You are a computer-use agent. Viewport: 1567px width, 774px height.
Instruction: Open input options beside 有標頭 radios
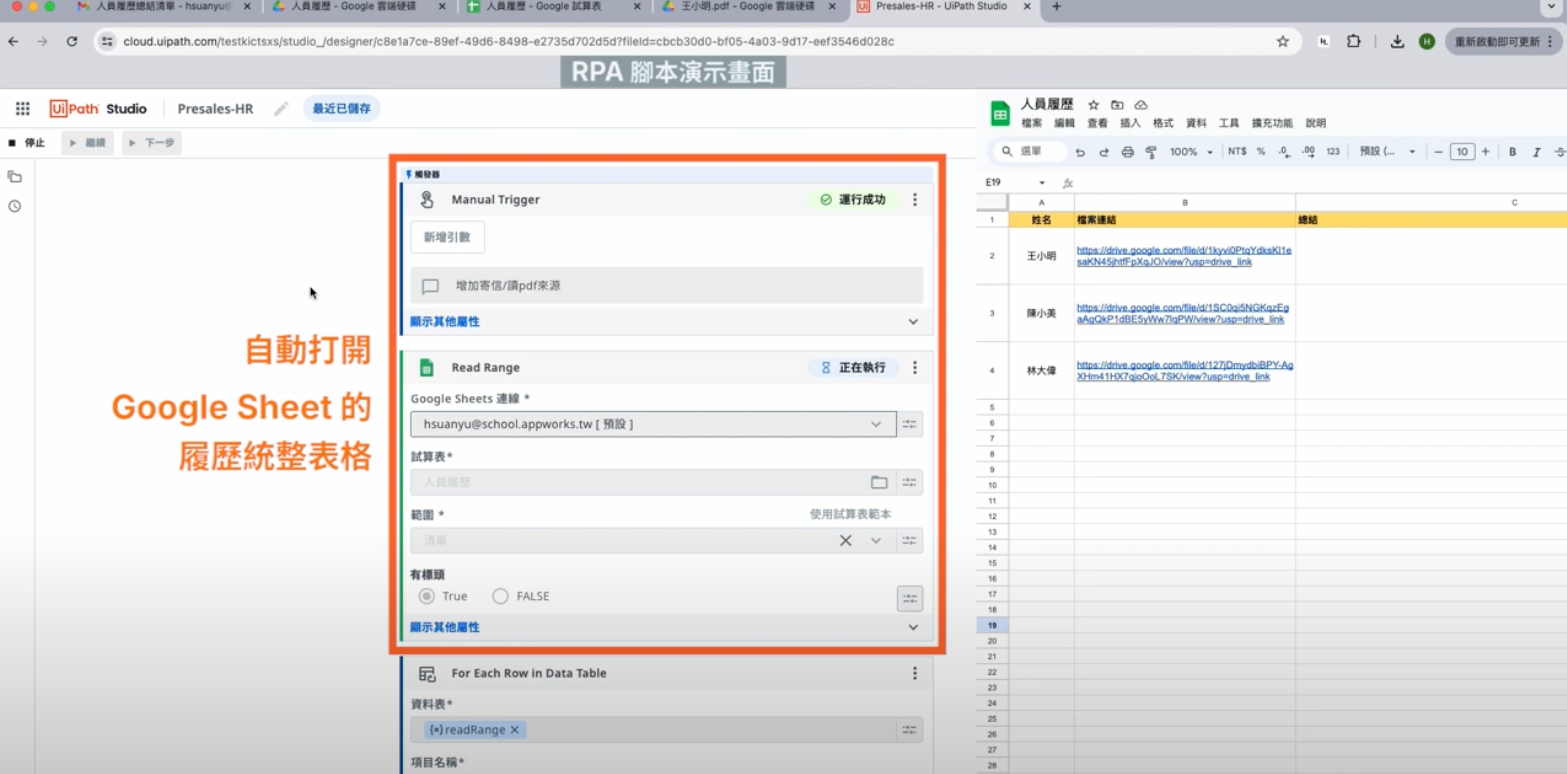click(x=909, y=599)
